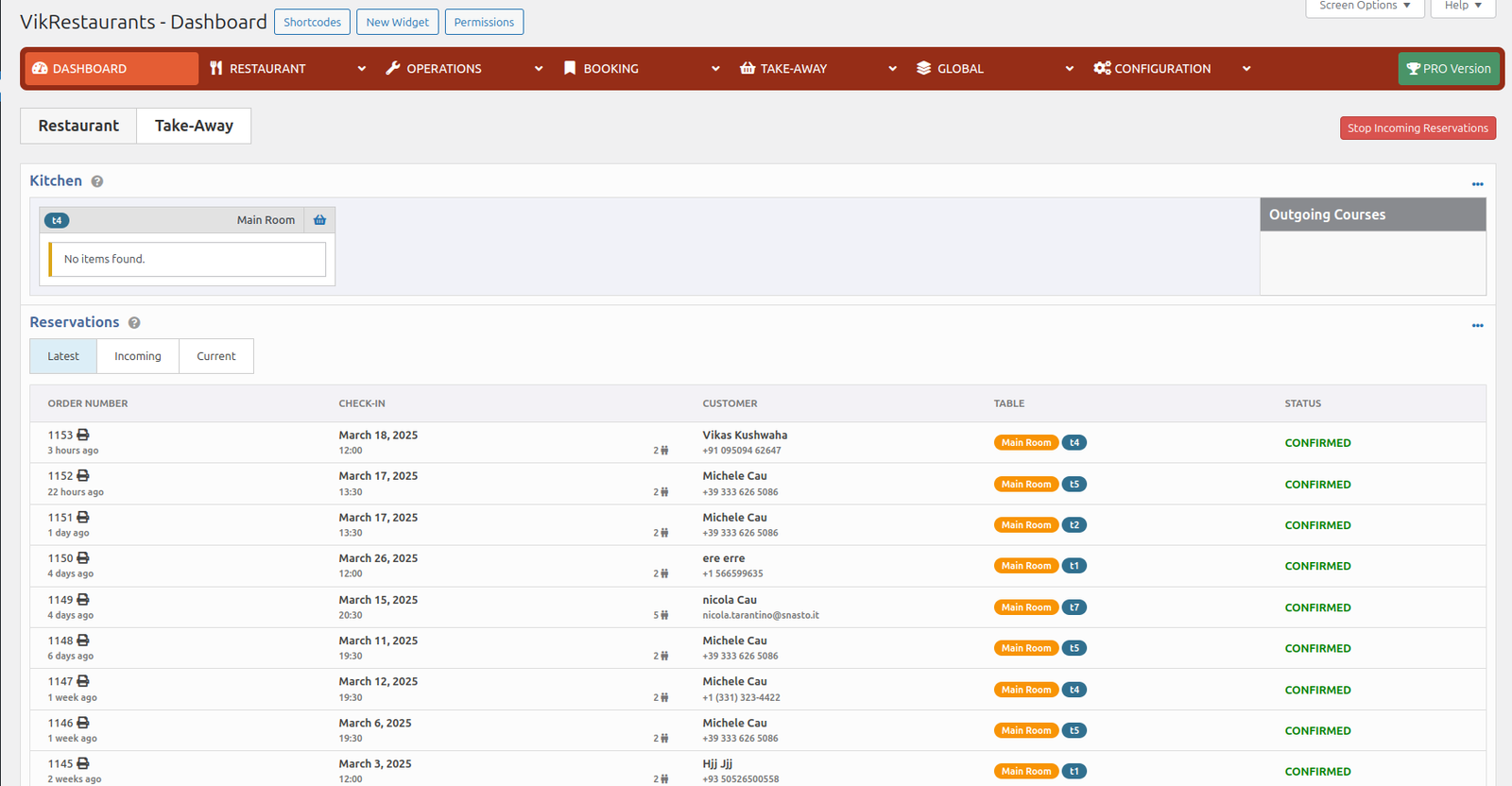
Task: Expand the BOOKING menu chevron
Action: pyautogui.click(x=715, y=69)
